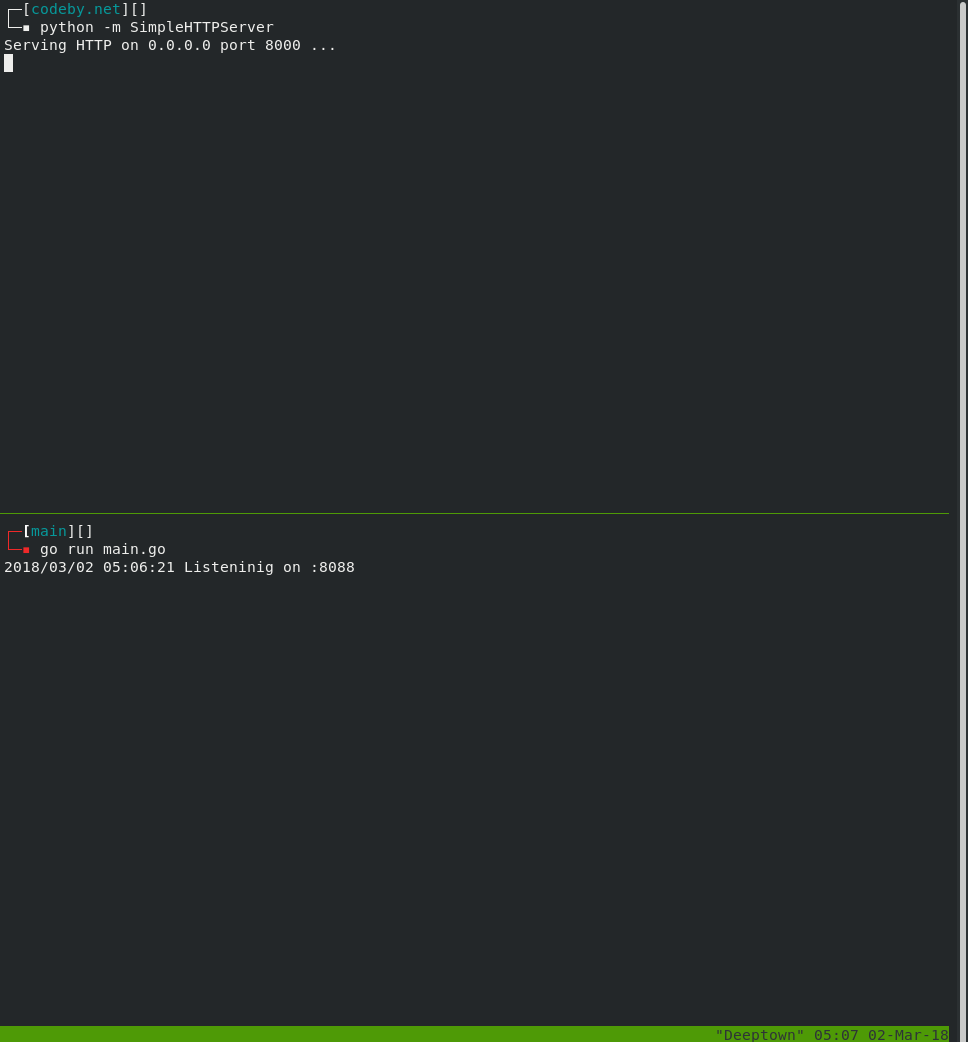968x1042 pixels.
Task: Click the 2018/03/02 date in log line
Action: (48, 567)
